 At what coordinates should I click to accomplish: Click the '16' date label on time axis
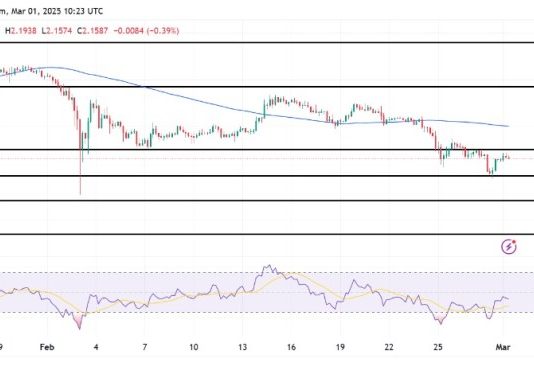click(291, 347)
